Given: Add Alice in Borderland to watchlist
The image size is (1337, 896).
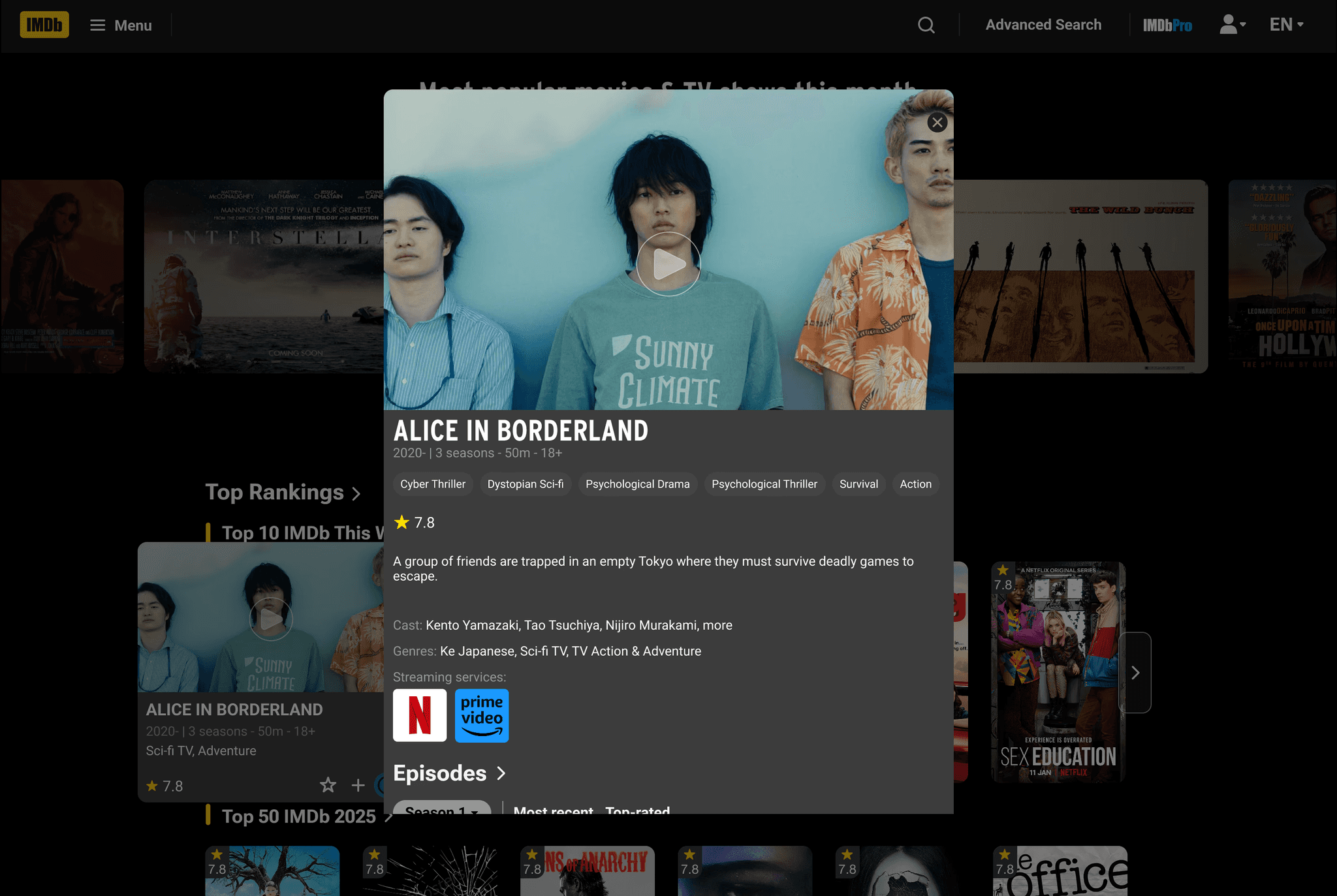Looking at the screenshot, I should click(x=358, y=785).
